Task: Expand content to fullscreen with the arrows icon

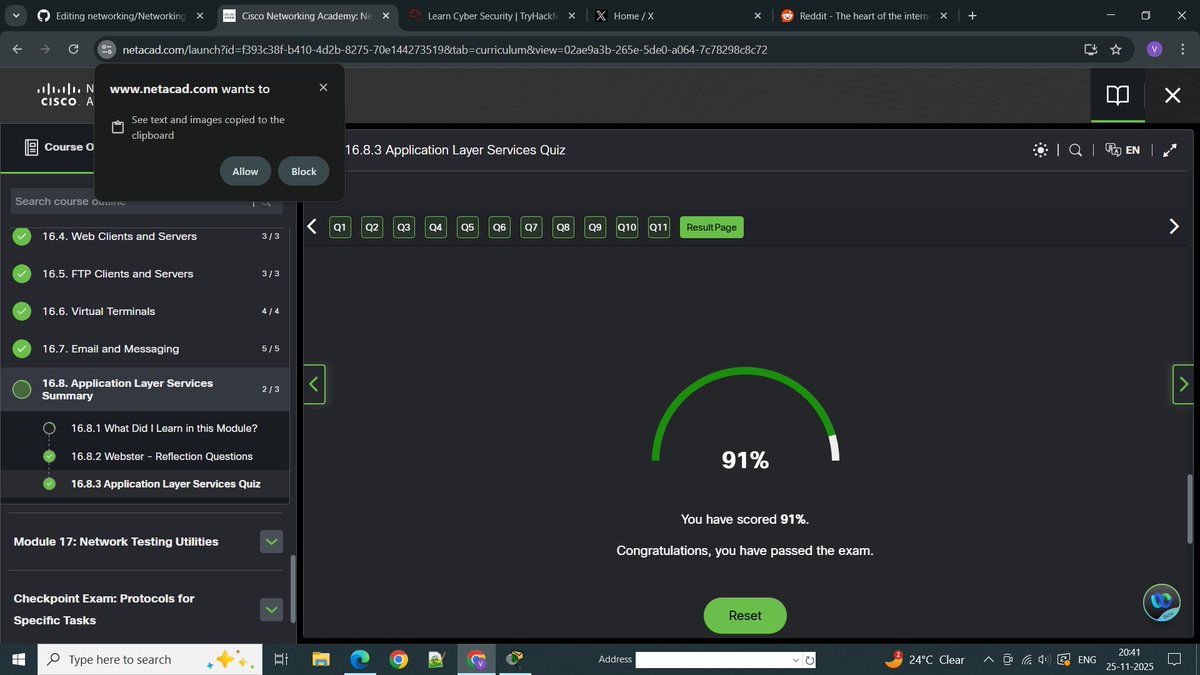Action: (1172, 150)
